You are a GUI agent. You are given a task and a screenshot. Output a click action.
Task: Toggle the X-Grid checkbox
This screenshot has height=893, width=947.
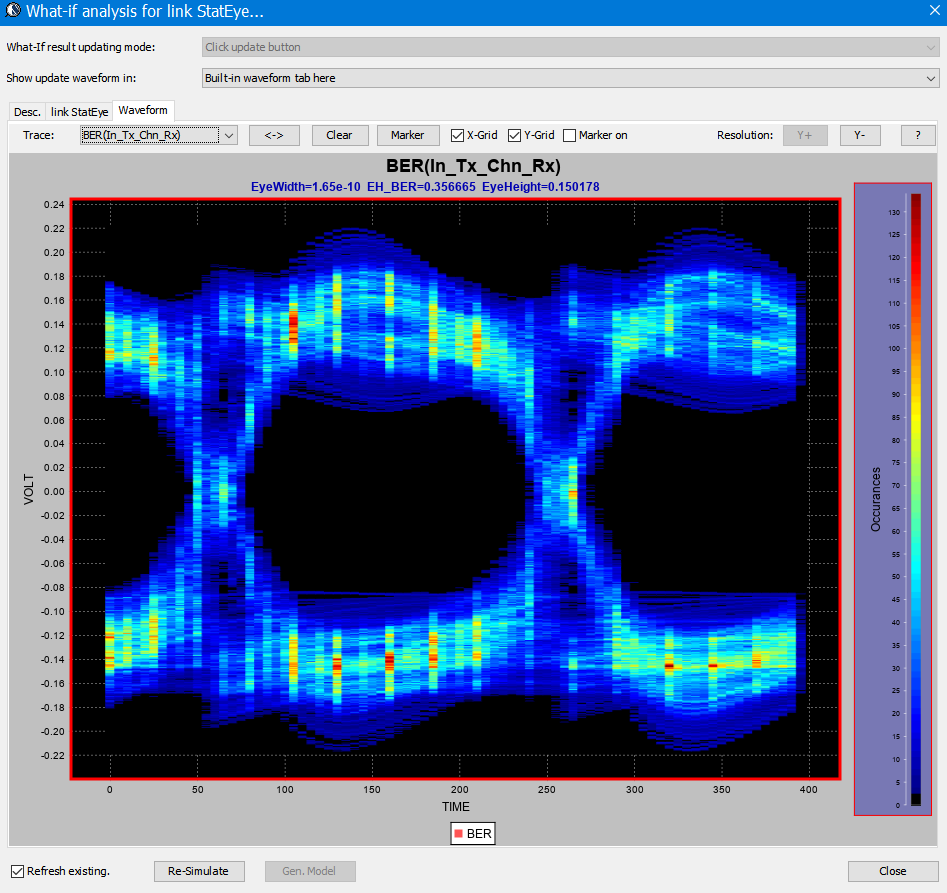point(458,135)
